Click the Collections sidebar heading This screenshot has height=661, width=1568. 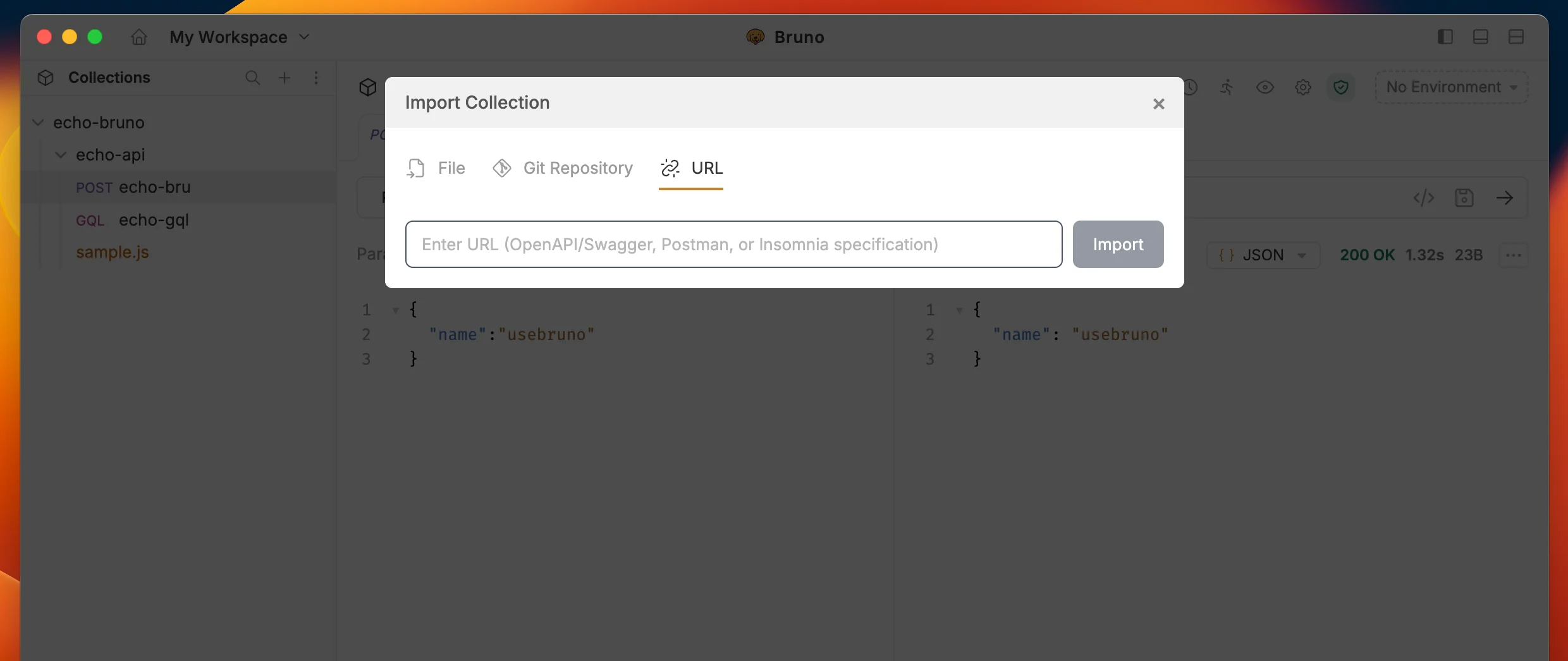(x=109, y=78)
